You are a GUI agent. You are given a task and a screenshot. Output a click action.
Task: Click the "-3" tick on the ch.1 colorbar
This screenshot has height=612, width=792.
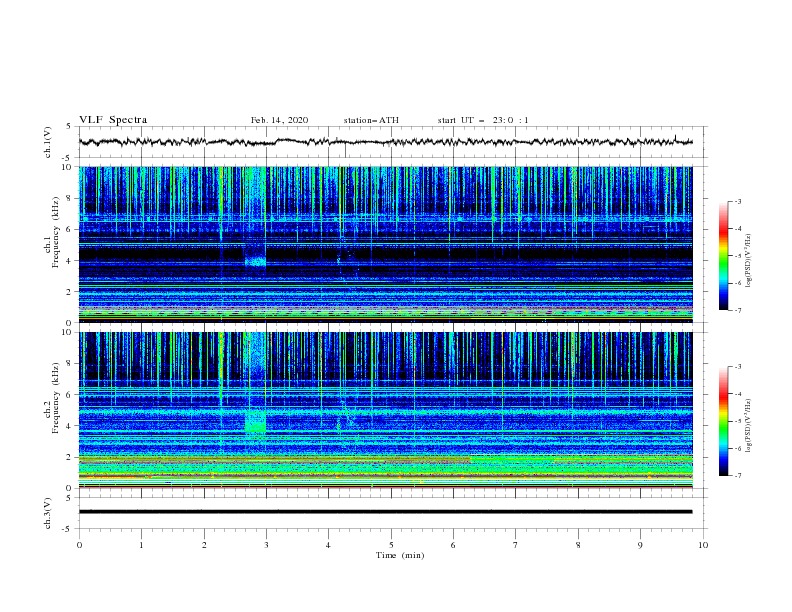pos(738,201)
